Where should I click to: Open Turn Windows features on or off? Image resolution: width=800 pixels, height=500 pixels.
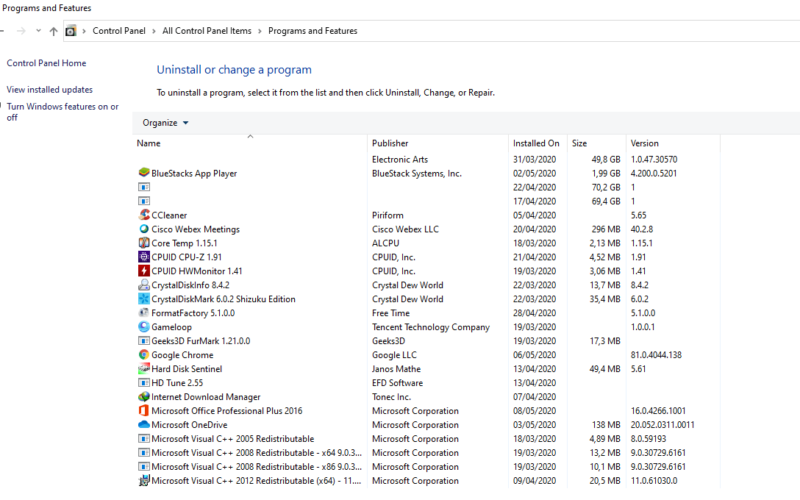(62, 112)
